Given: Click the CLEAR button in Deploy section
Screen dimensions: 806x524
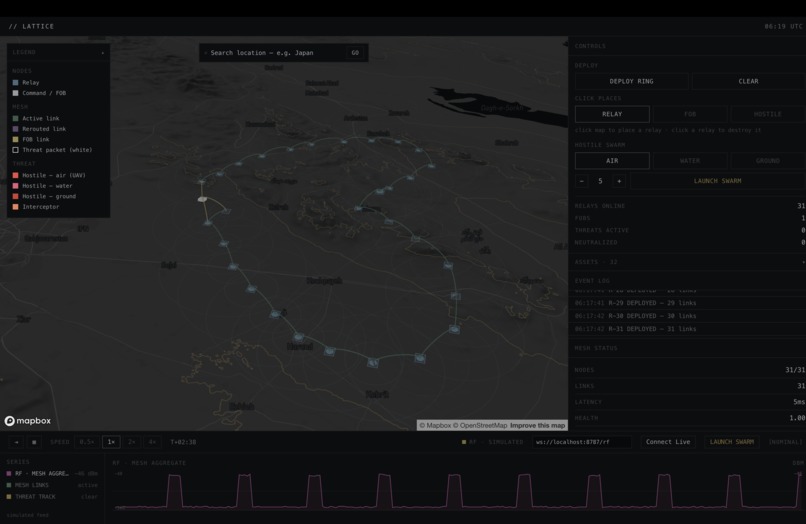Looking at the screenshot, I should pos(748,81).
